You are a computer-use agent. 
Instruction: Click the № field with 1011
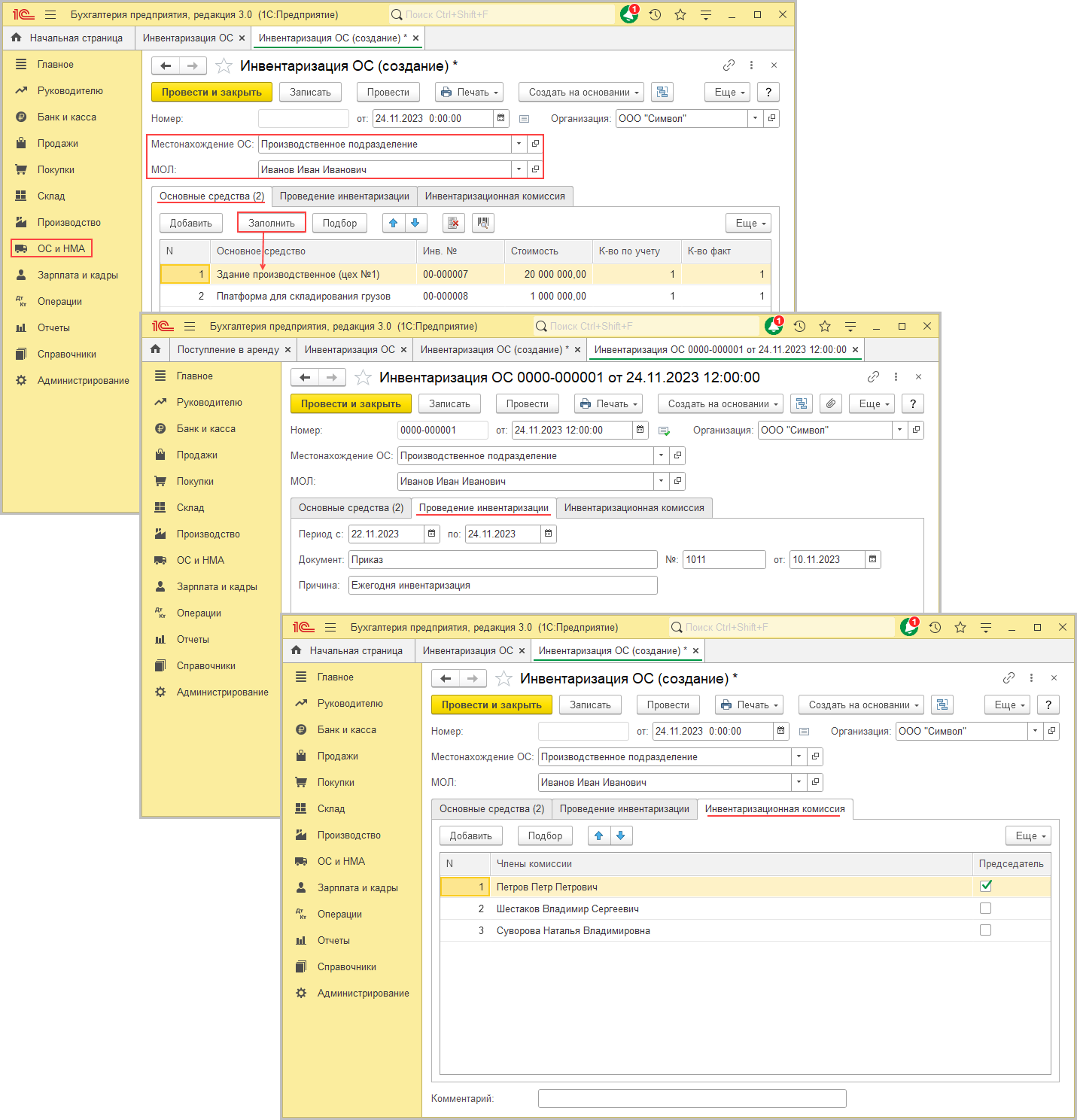724,559
